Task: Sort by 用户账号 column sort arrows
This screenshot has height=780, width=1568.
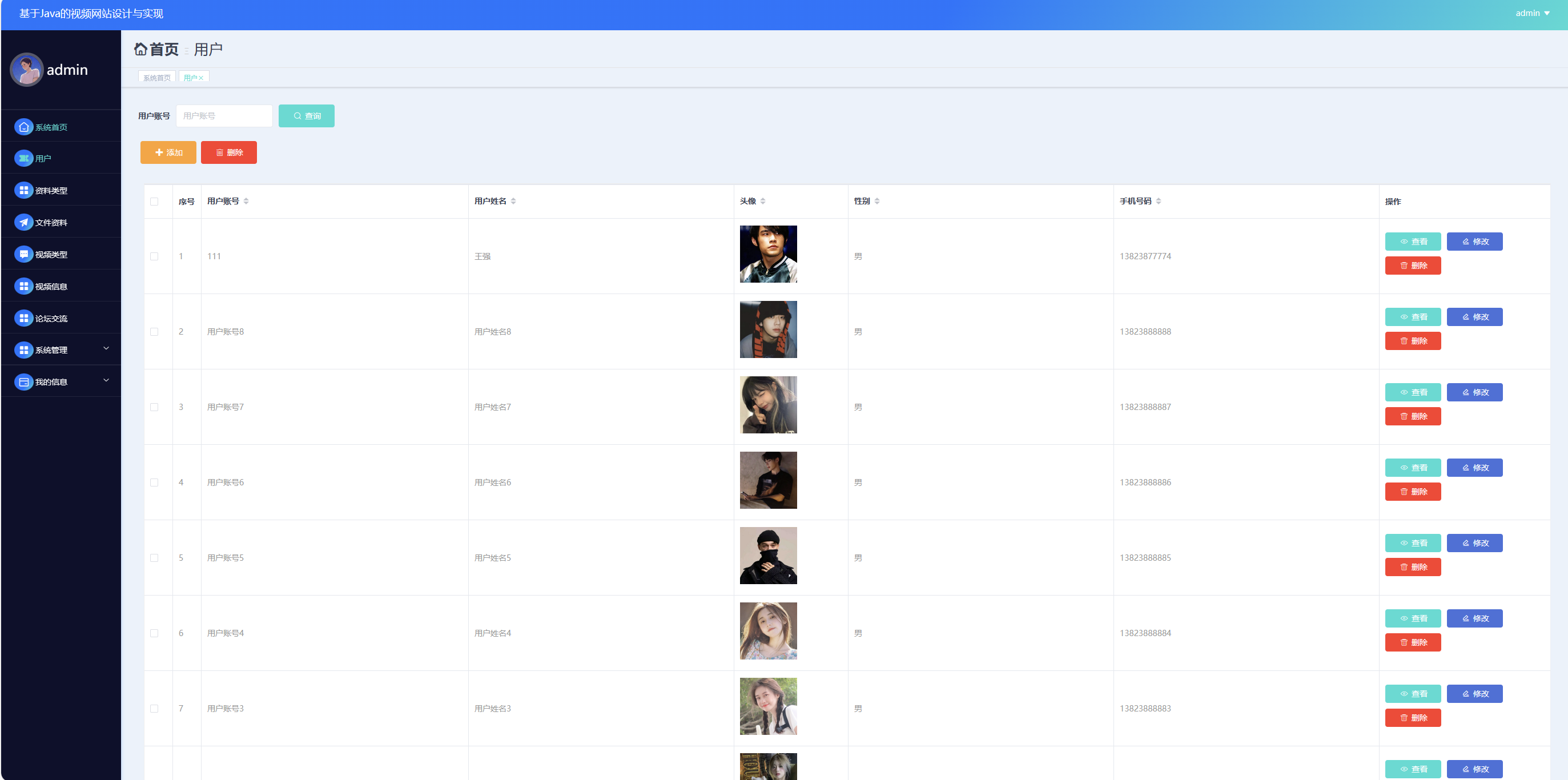Action: [x=246, y=201]
